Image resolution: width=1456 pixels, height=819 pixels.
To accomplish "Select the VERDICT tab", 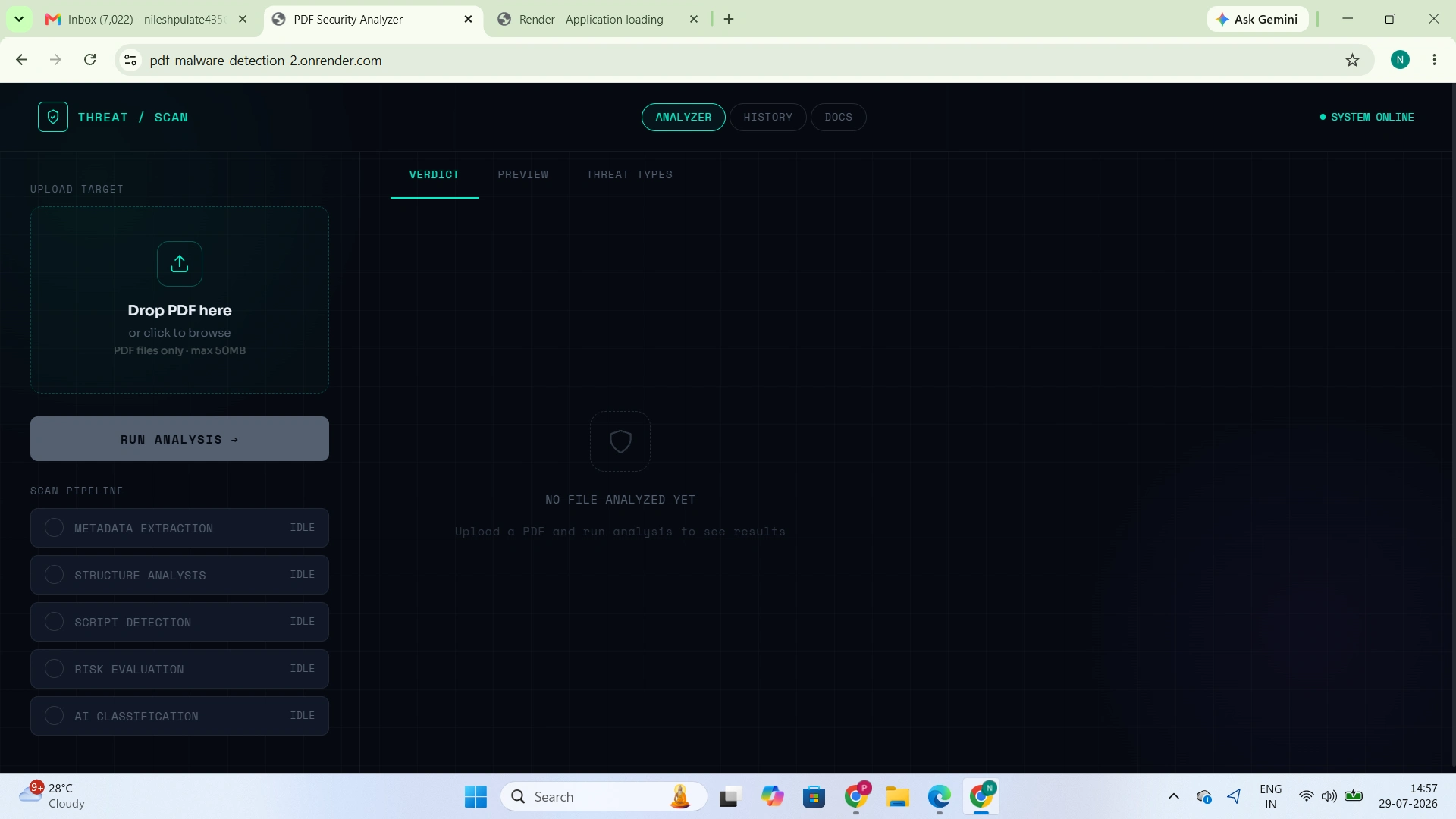I will [x=435, y=174].
